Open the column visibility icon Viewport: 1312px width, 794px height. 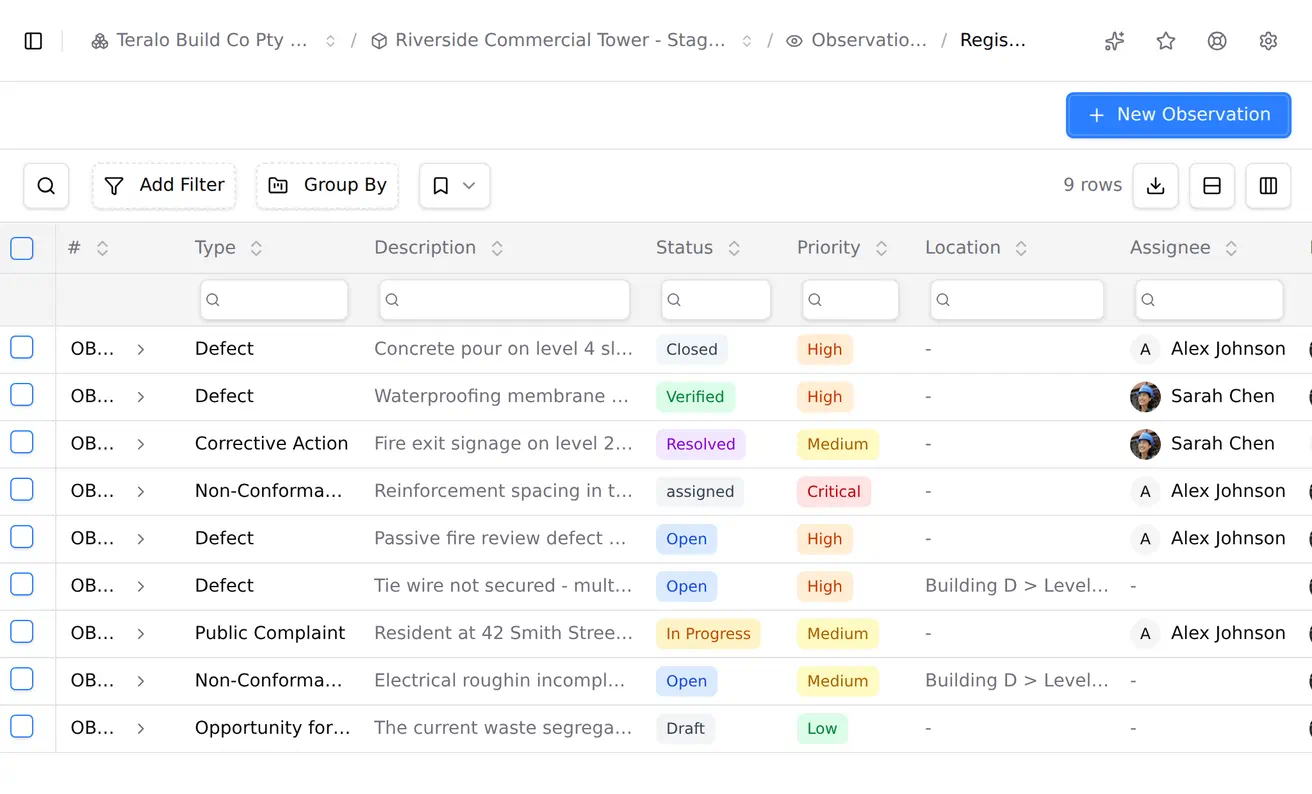click(x=1268, y=186)
